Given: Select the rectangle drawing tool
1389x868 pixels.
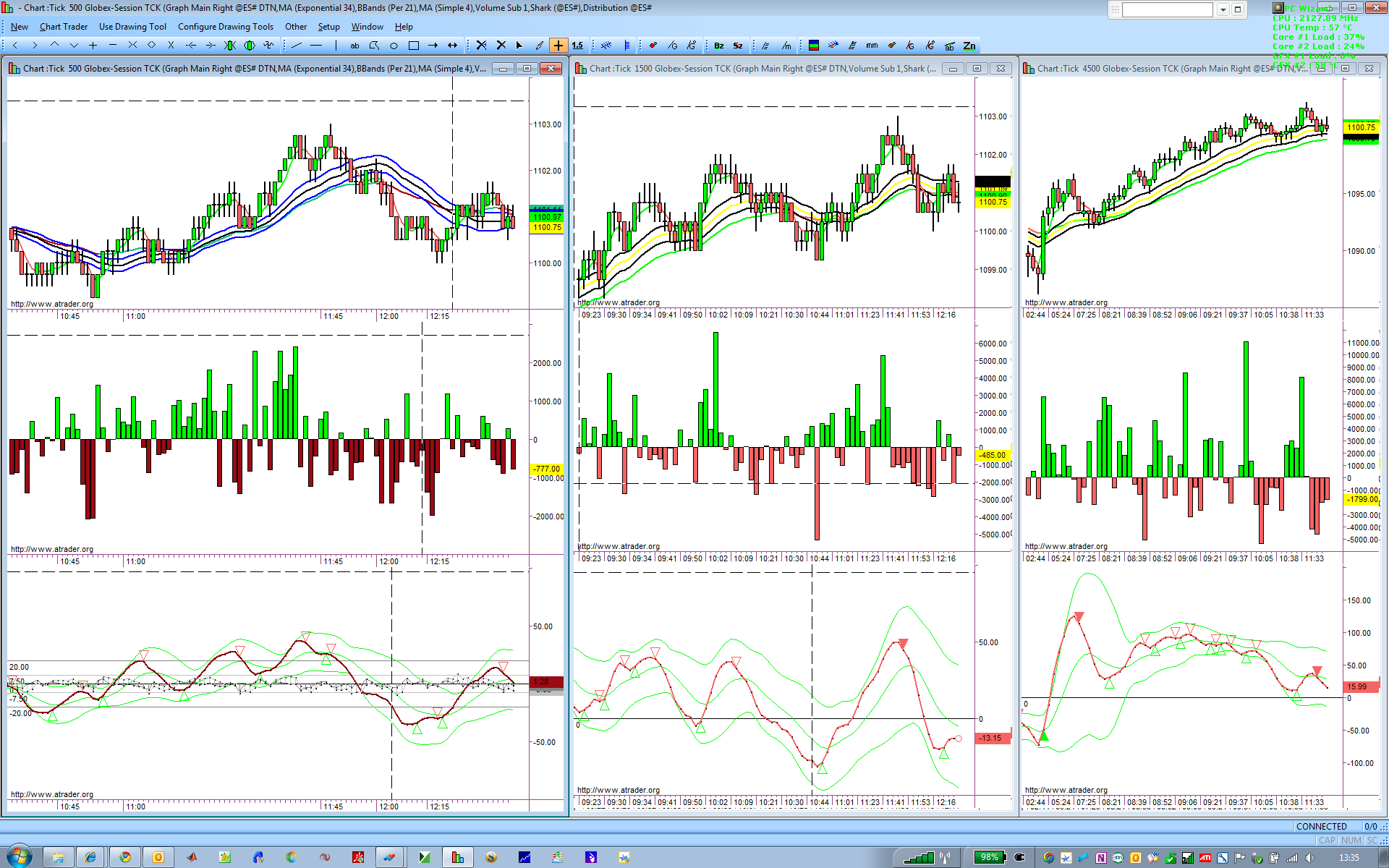Looking at the screenshot, I should (x=413, y=46).
